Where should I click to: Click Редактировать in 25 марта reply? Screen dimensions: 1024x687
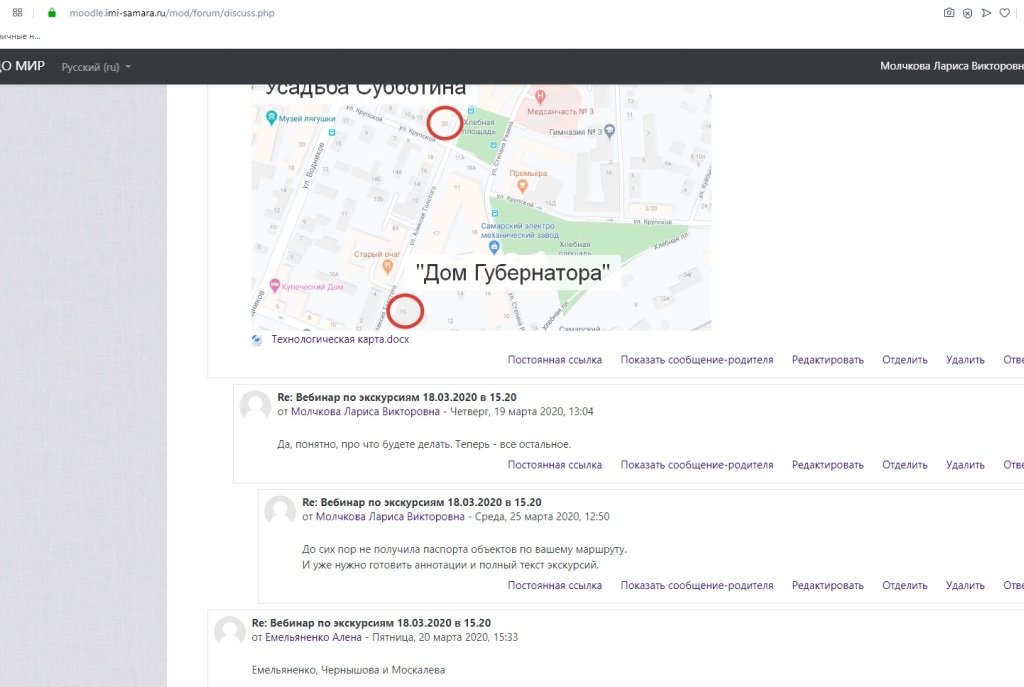(827, 586)
